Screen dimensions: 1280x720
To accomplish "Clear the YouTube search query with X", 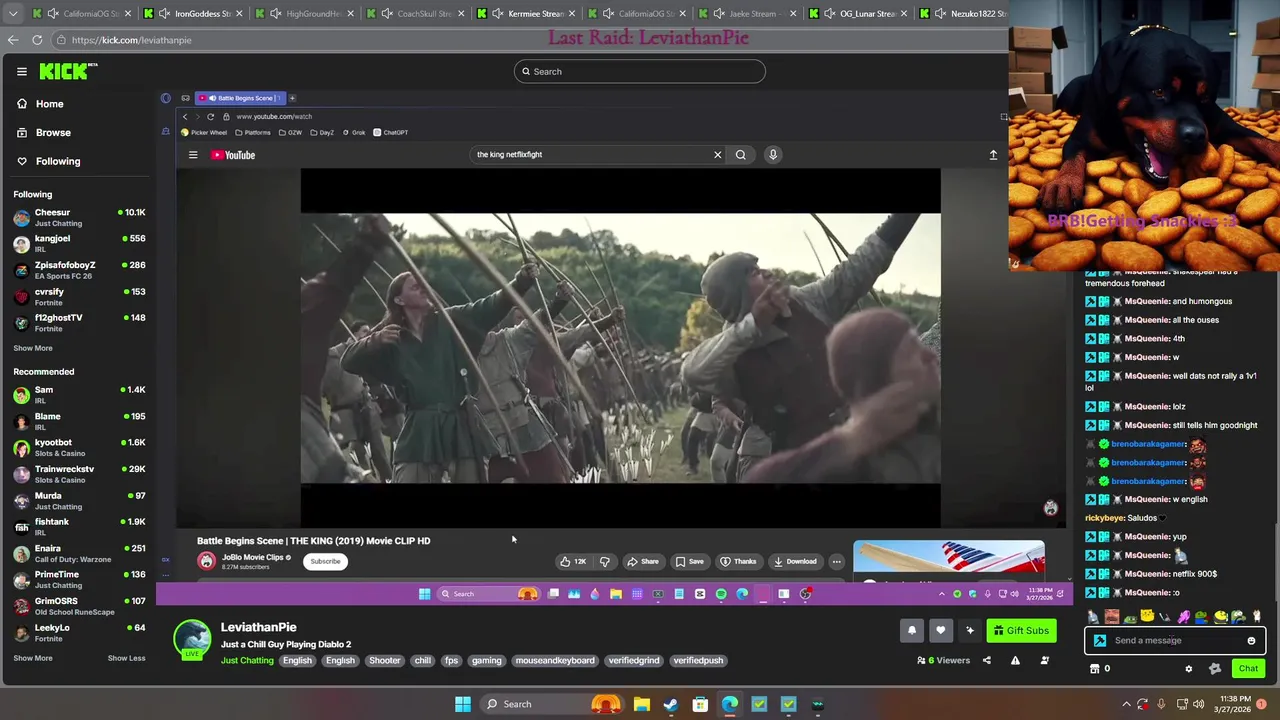I will 717,154.
